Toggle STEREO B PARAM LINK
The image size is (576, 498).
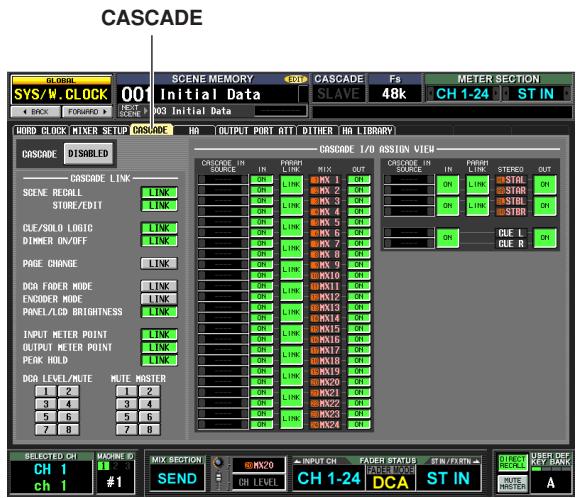pos(478,206)
